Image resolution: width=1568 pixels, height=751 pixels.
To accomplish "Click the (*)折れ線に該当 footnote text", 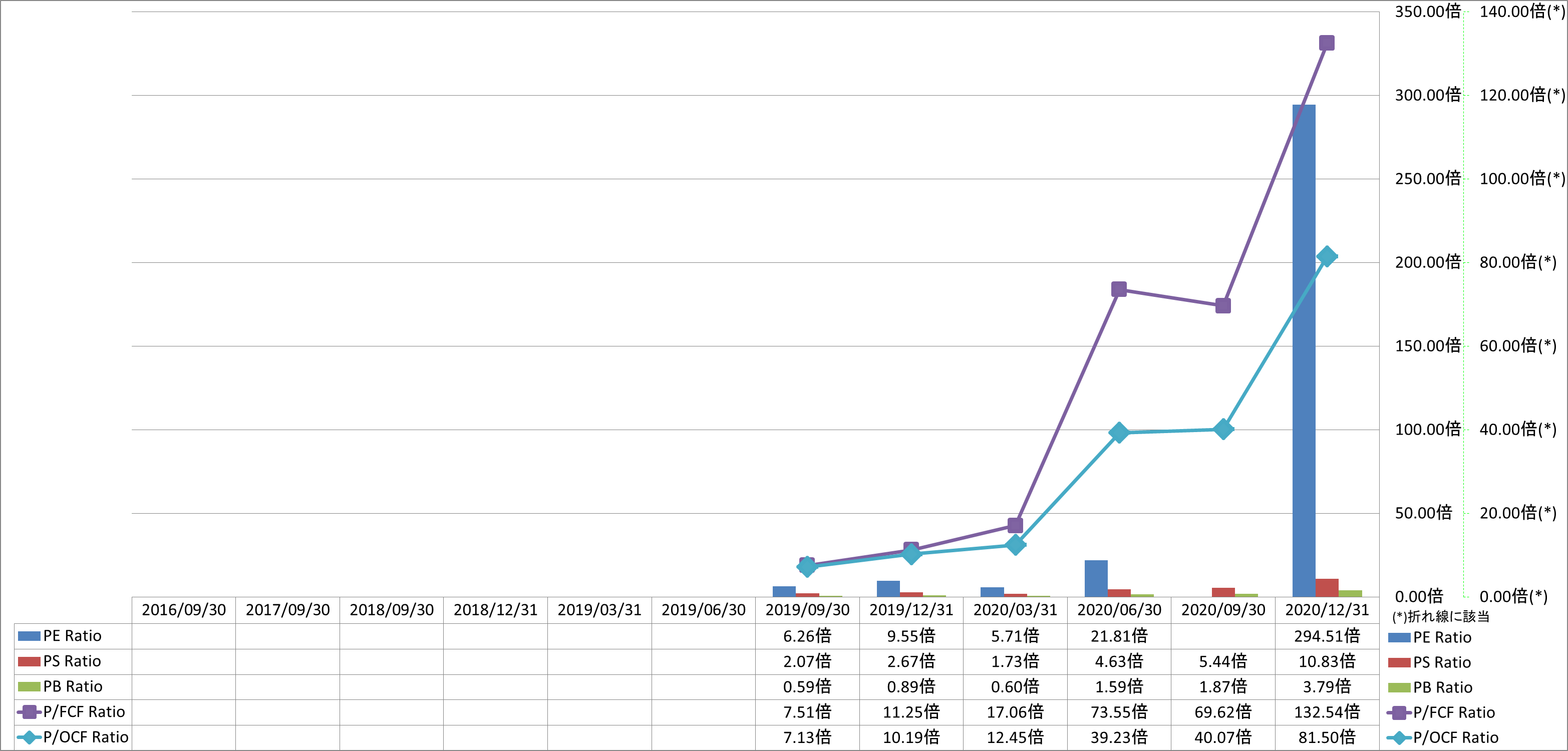I will click(x=1441, y=617).
